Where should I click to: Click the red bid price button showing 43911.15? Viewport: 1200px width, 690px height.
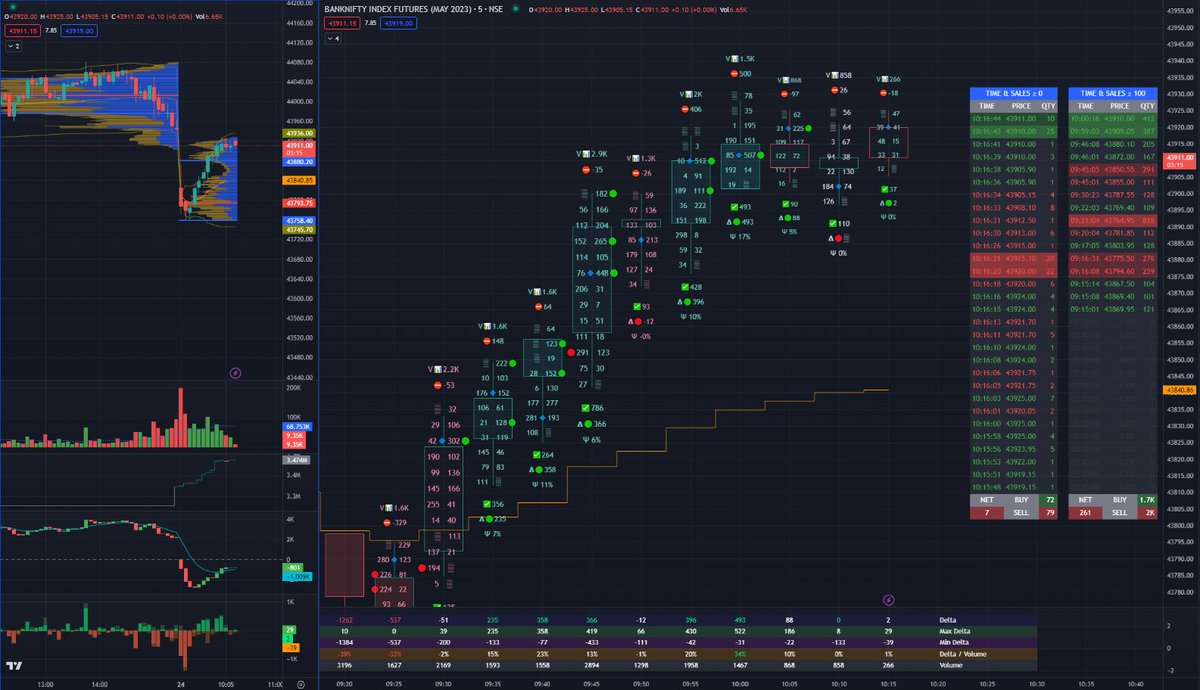[x=24, y=32]
